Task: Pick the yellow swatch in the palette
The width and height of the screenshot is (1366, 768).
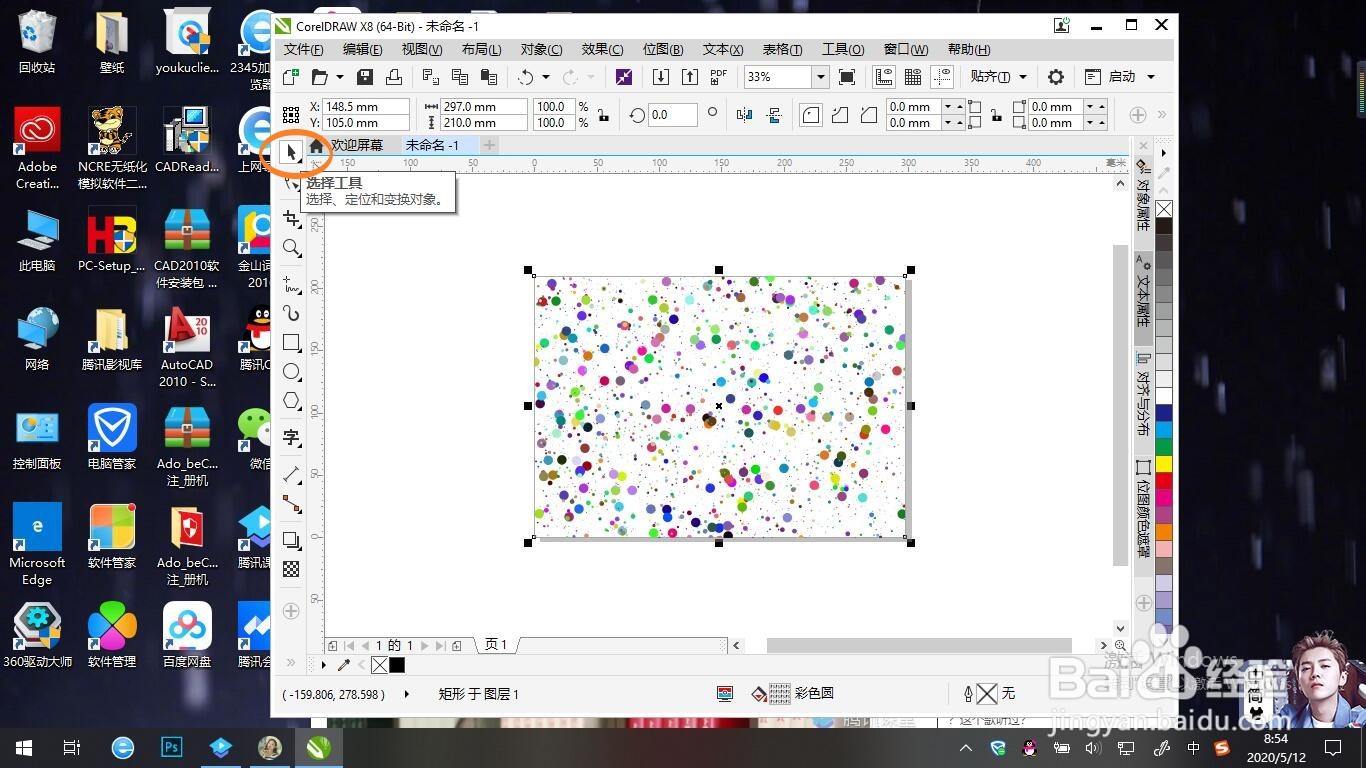Action: (1164, 463)
